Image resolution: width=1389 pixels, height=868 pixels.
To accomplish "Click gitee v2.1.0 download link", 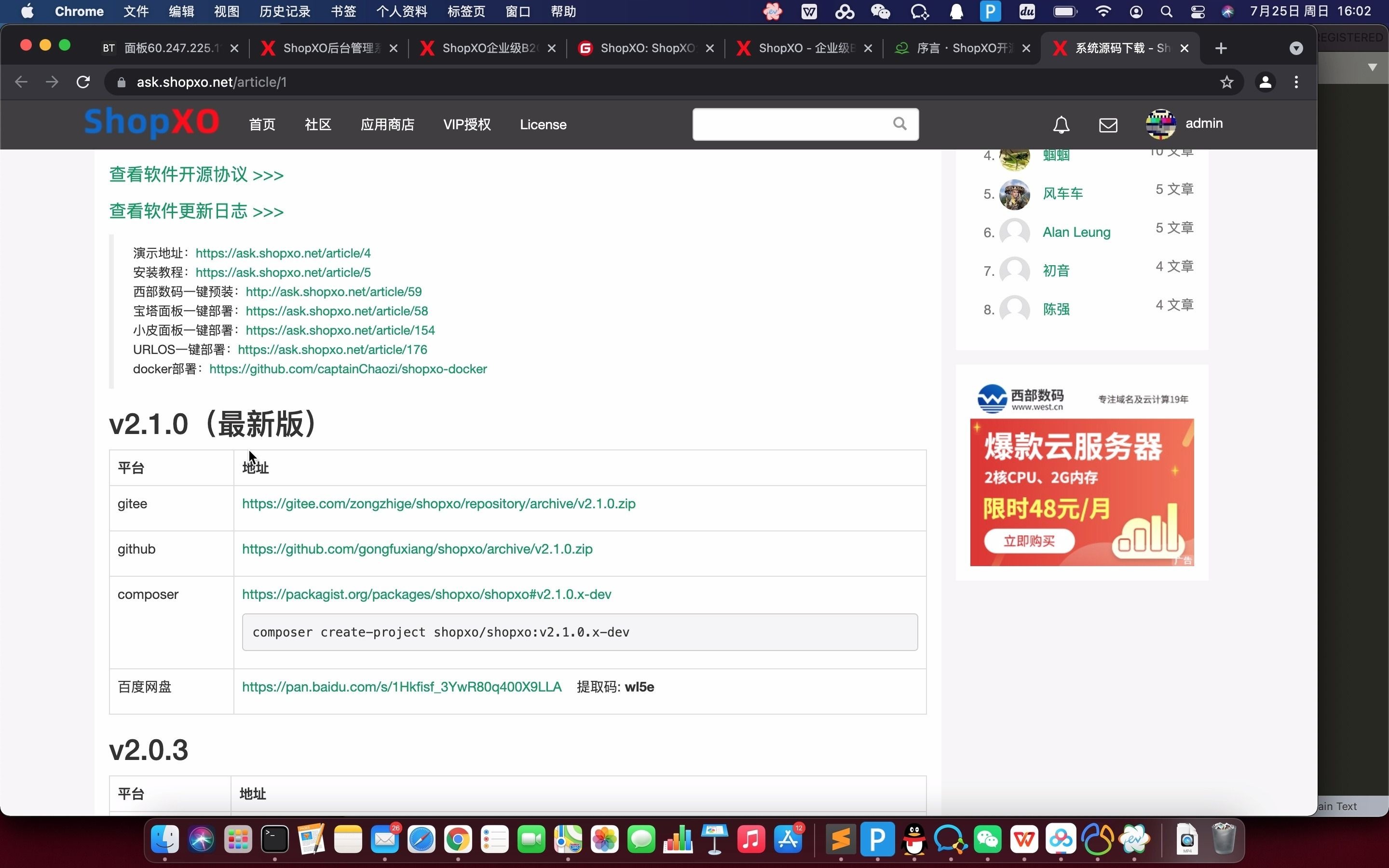I will 437,503.
